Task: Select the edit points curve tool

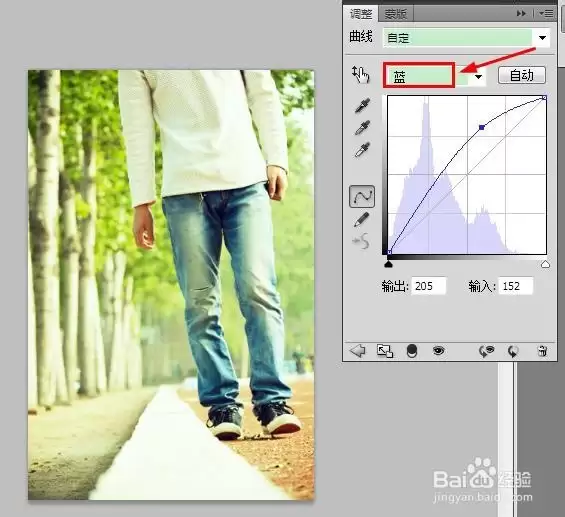Action: (362, 196)
